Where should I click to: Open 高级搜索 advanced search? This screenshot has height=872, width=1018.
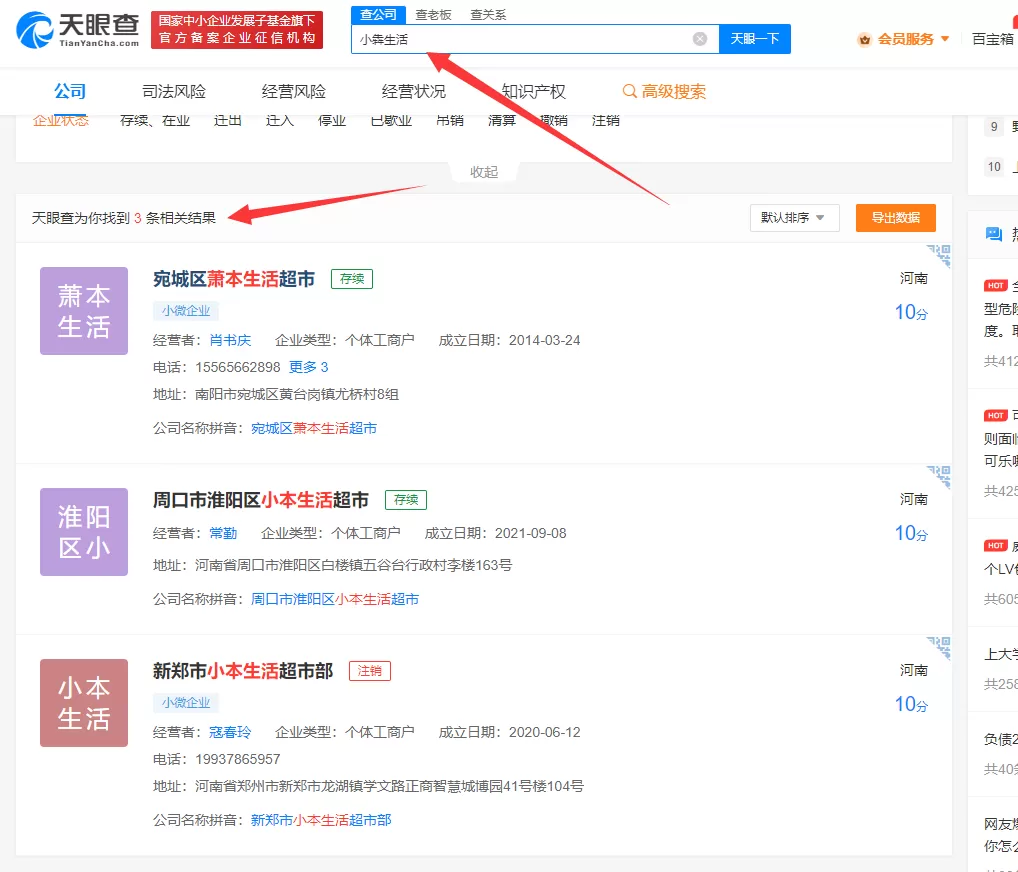click(x=664, y=92)
